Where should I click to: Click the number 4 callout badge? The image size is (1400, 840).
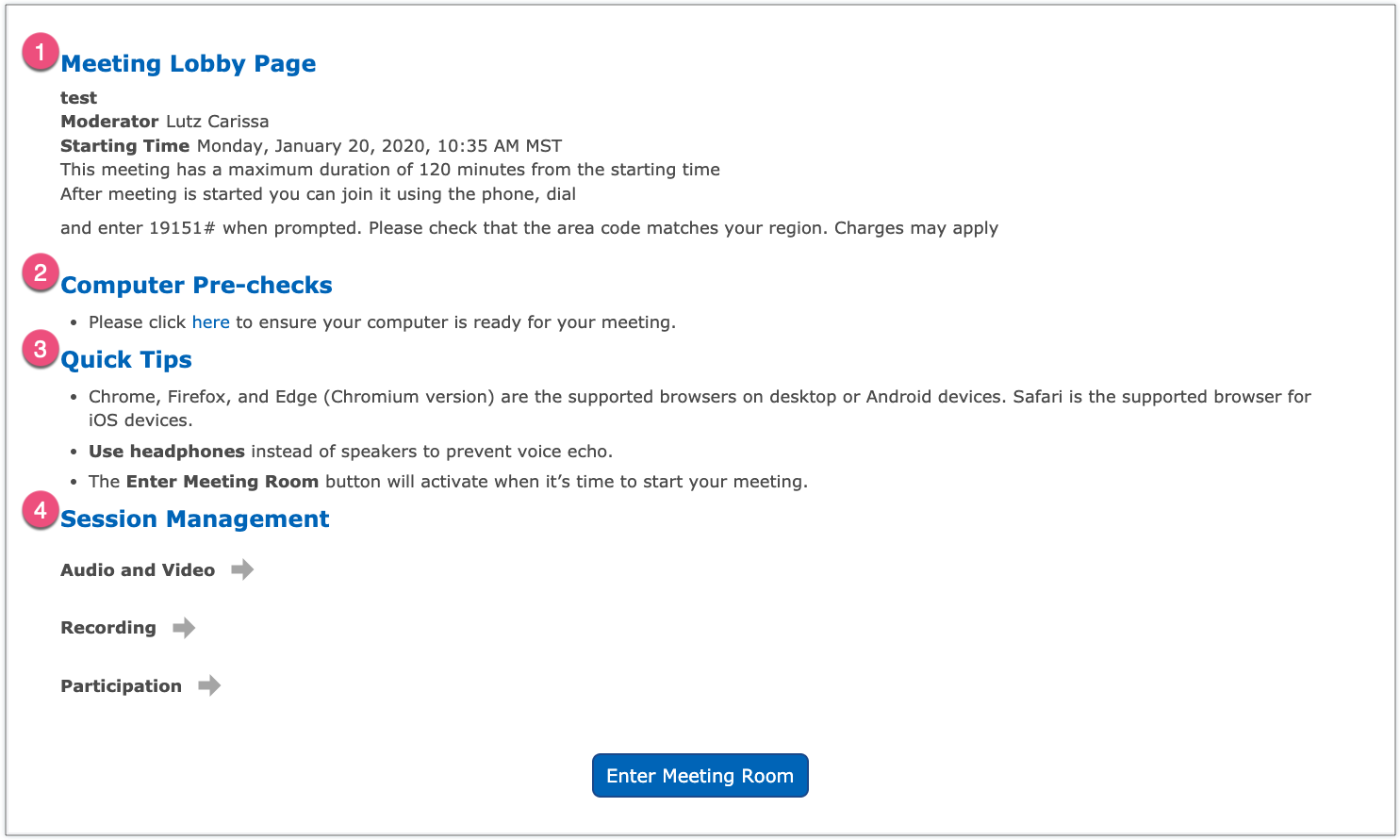pos(41,510)
